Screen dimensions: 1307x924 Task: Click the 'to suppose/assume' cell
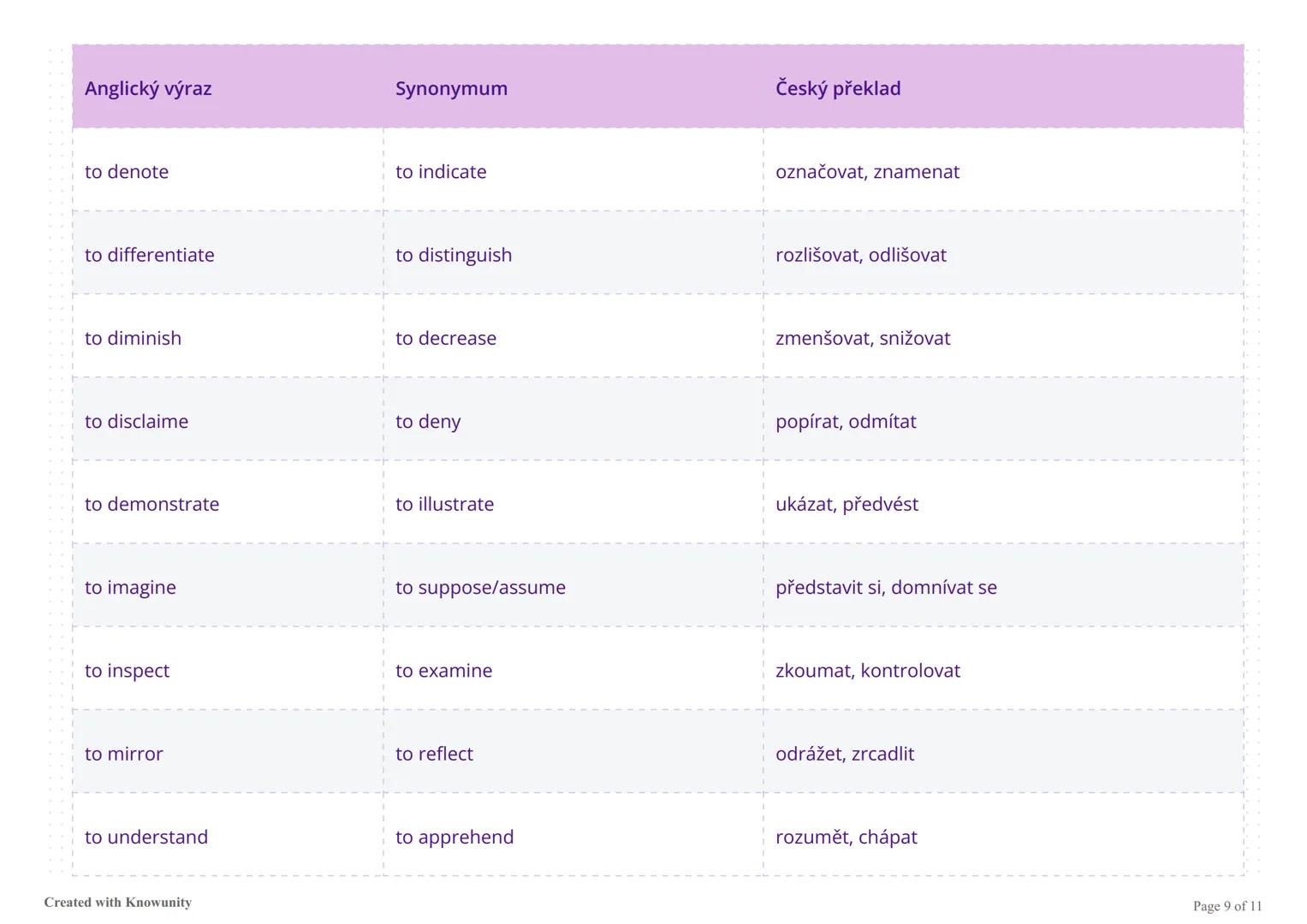coord(480,587)
